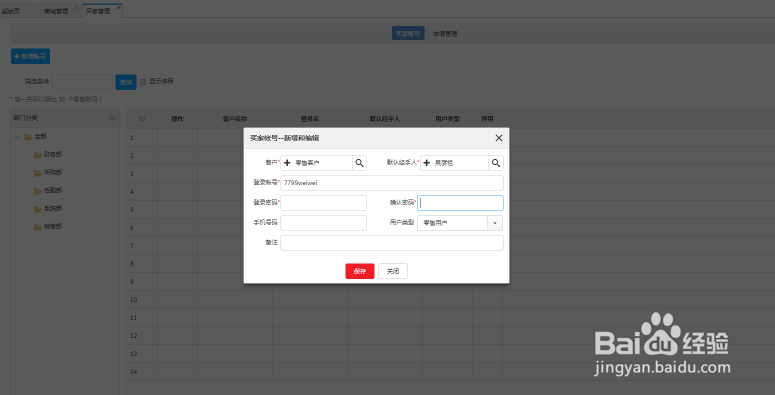Viewport: 775px width, 395px height.
Task: Click the 默认经手人 column header
Action: [385, 119]
